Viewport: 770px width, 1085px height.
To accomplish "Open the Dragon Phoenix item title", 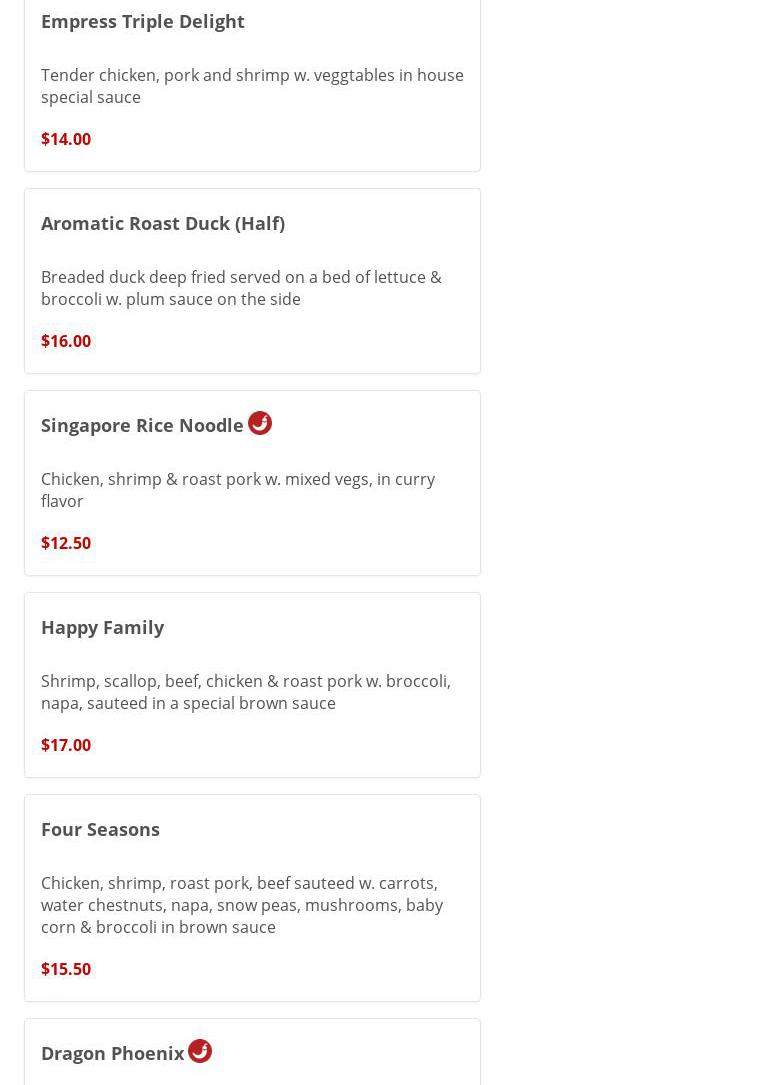I will [112, 1053].
